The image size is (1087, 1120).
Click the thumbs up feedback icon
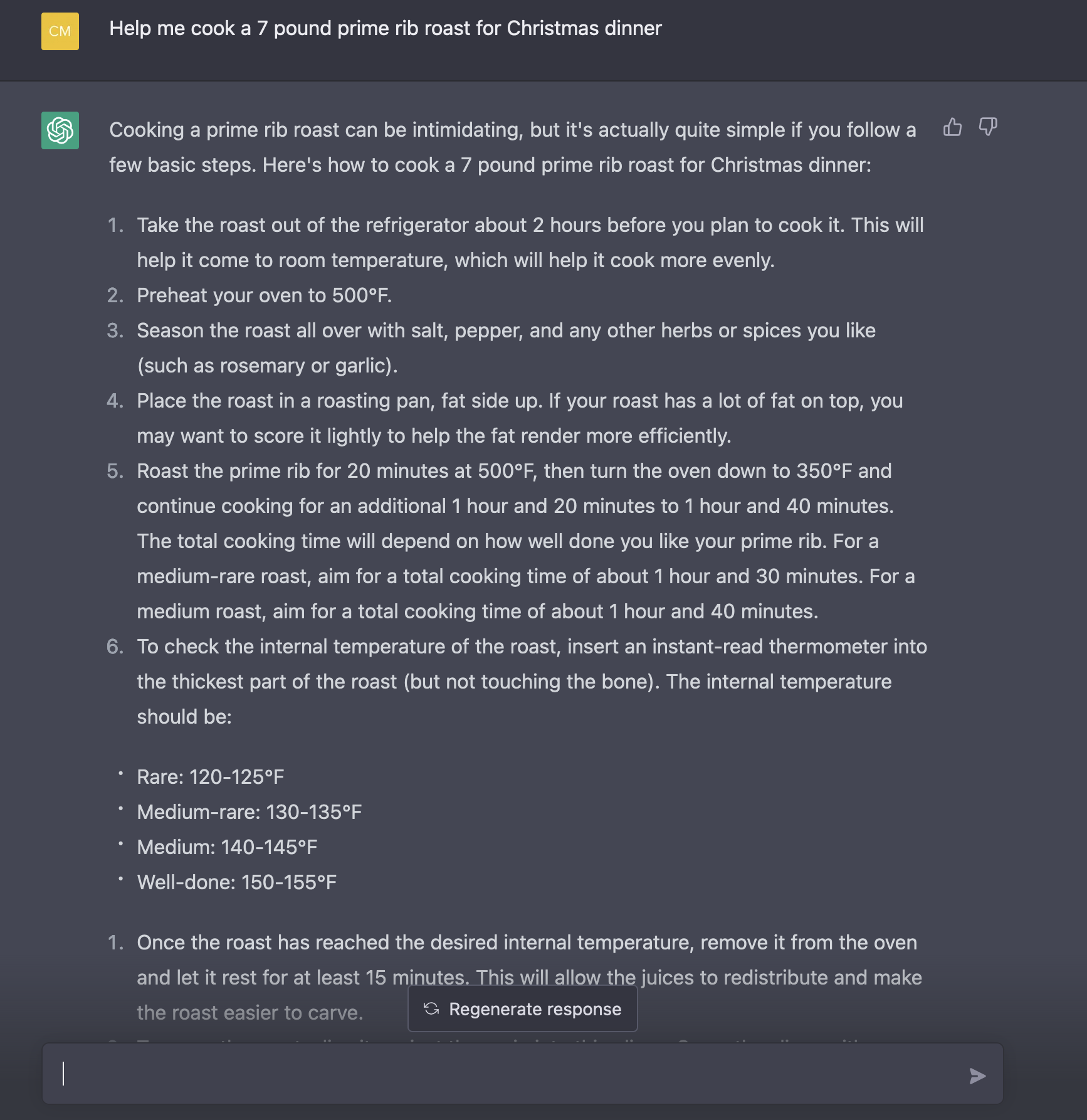pyautogui.click(x=952, y=127)
